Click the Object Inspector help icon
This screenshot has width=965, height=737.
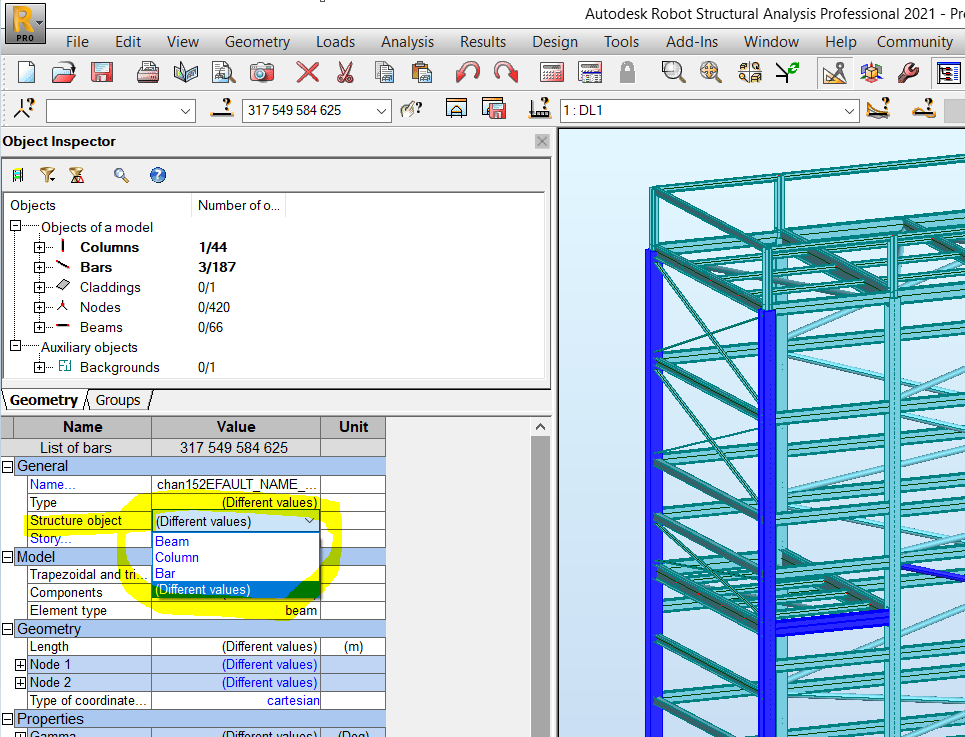pos(157,175)
